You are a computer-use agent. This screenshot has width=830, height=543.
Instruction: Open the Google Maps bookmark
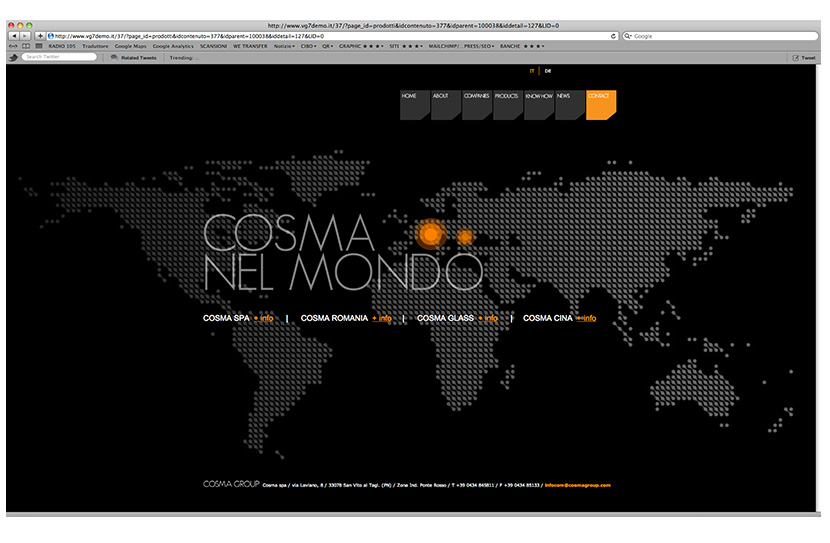click(131, 46)
